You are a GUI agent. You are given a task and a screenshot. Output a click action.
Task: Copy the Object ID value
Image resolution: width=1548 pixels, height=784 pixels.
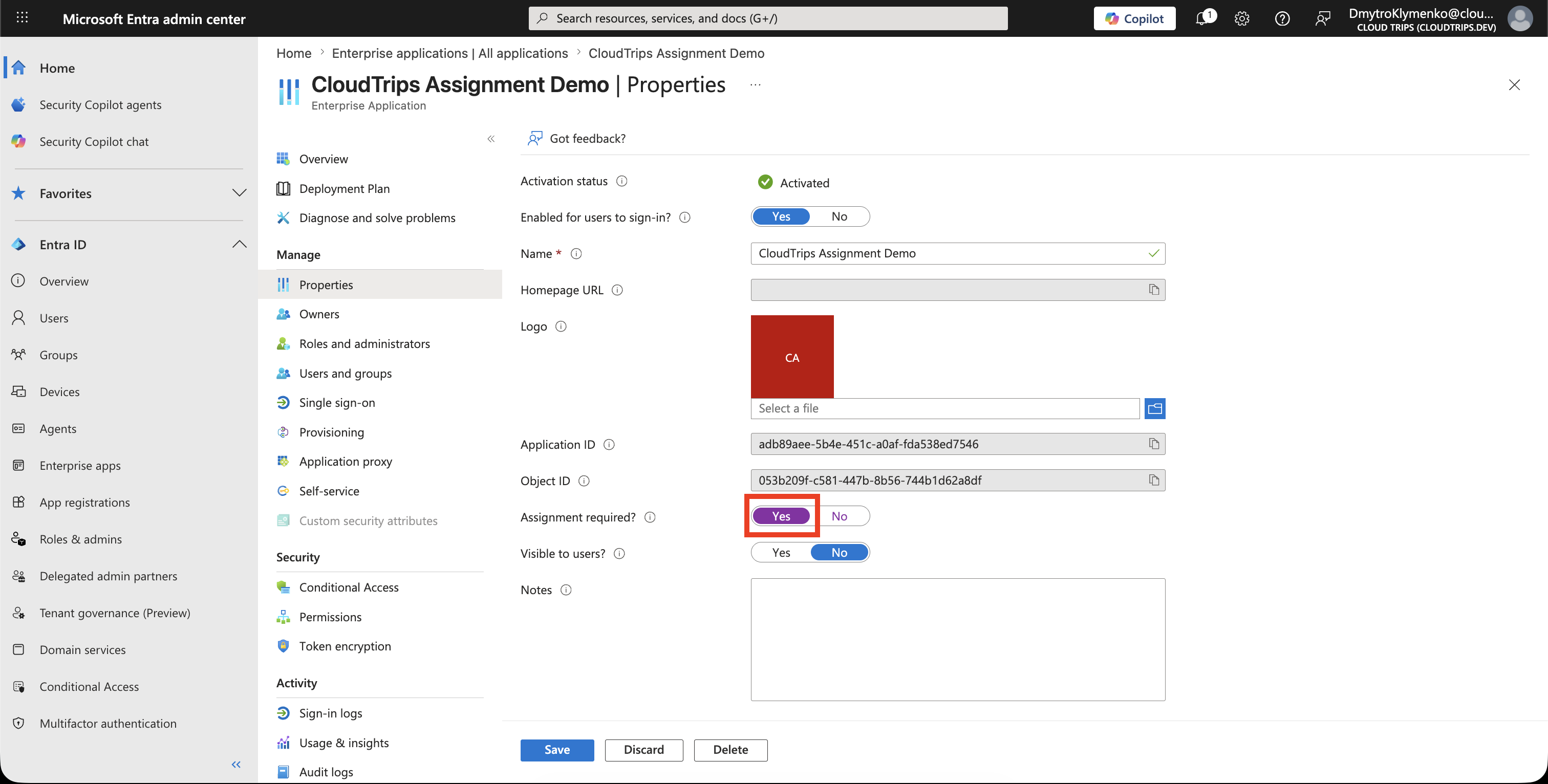point(1154,480)
